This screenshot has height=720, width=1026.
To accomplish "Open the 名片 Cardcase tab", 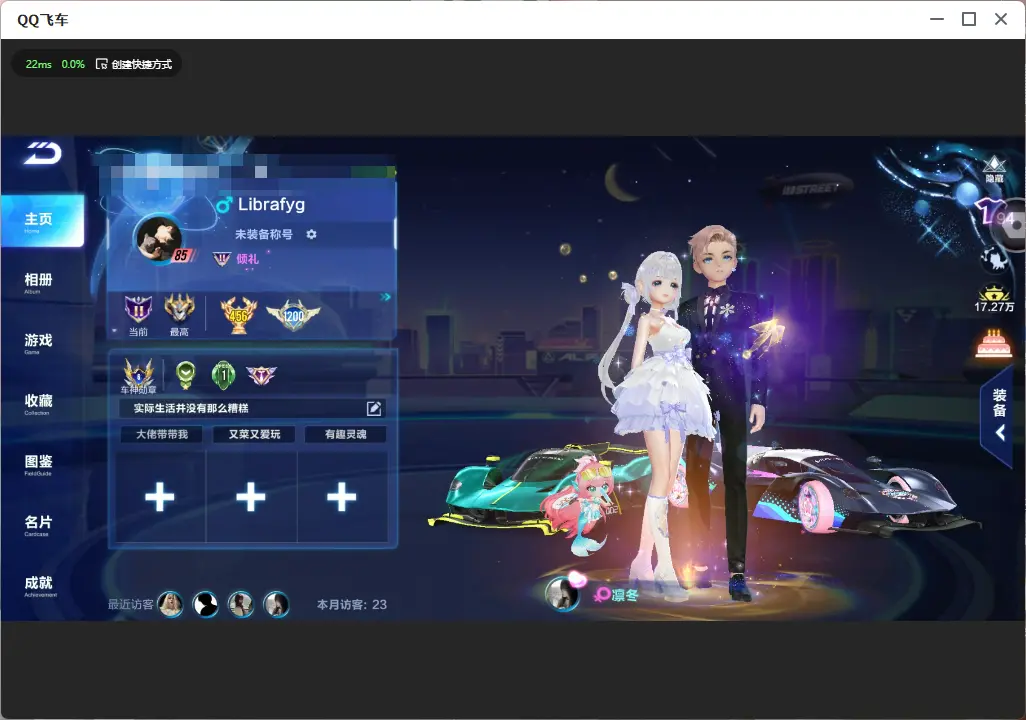I will pyautogui.click(x=39, y=525).
